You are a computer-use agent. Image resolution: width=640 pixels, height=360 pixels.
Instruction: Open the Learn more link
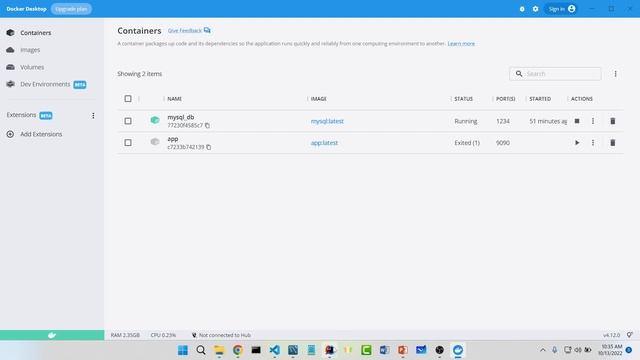coord(461,43)
